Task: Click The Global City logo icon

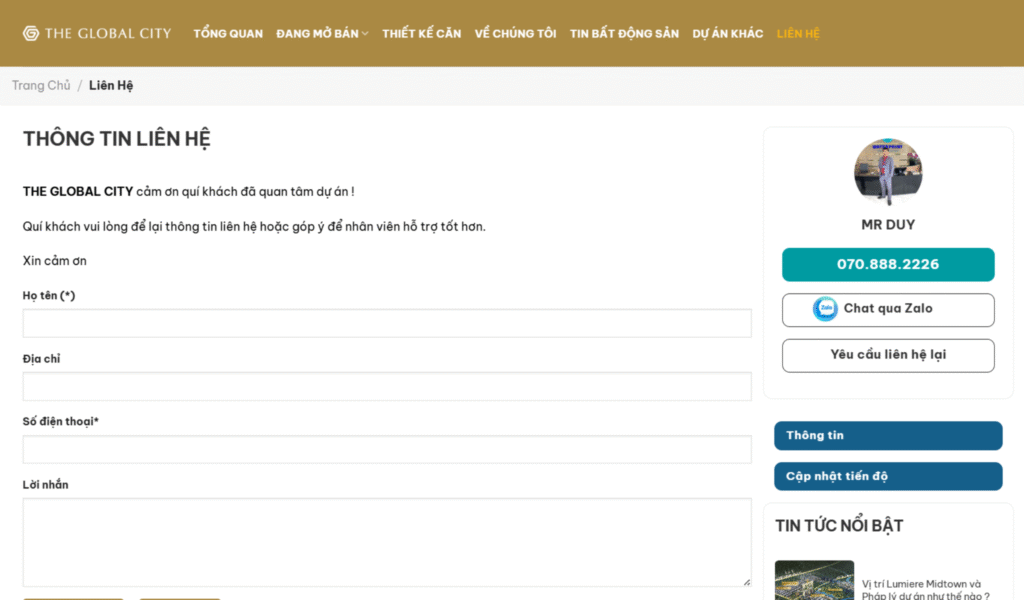Action: [x=31, y=33]
